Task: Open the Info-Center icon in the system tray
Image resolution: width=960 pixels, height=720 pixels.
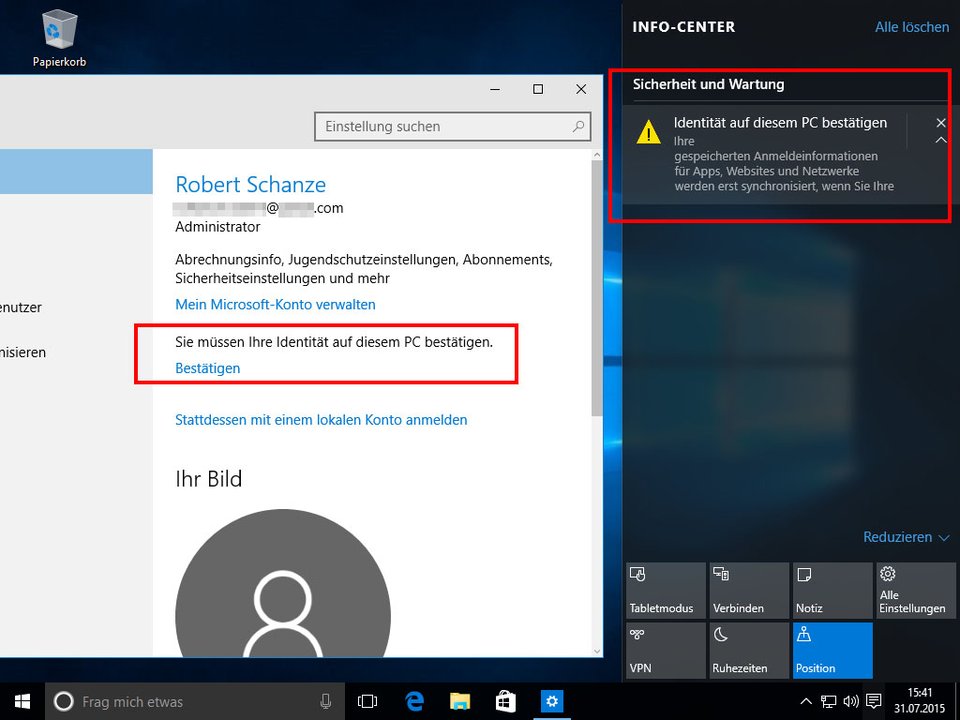Action: (x=873, y=700)
